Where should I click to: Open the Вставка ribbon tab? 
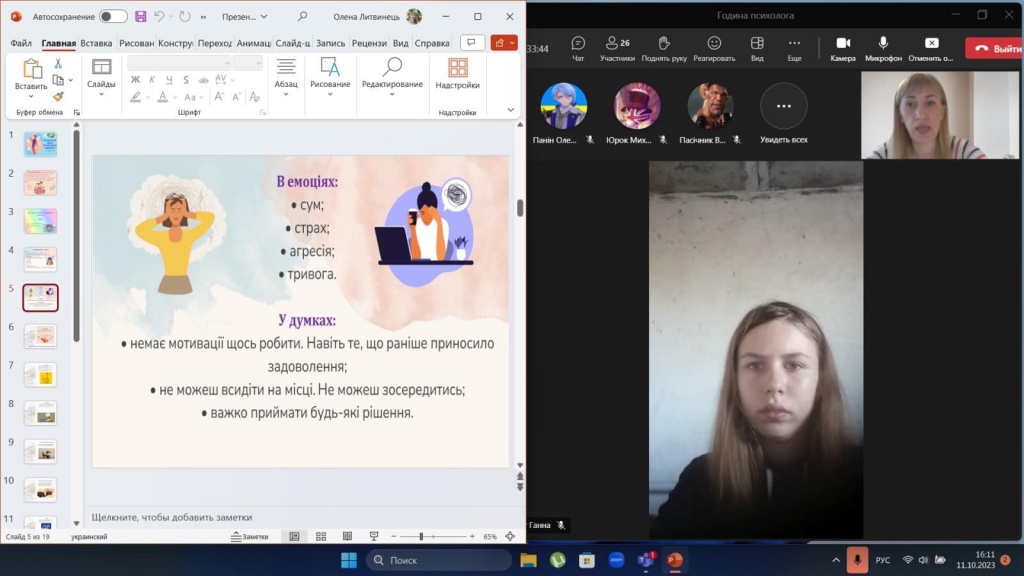point(96,43)
